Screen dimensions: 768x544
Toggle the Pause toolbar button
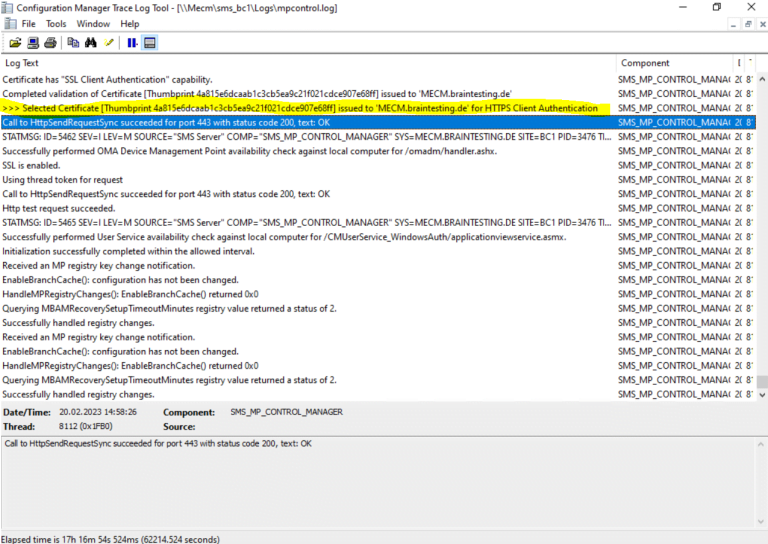[132, 43]
